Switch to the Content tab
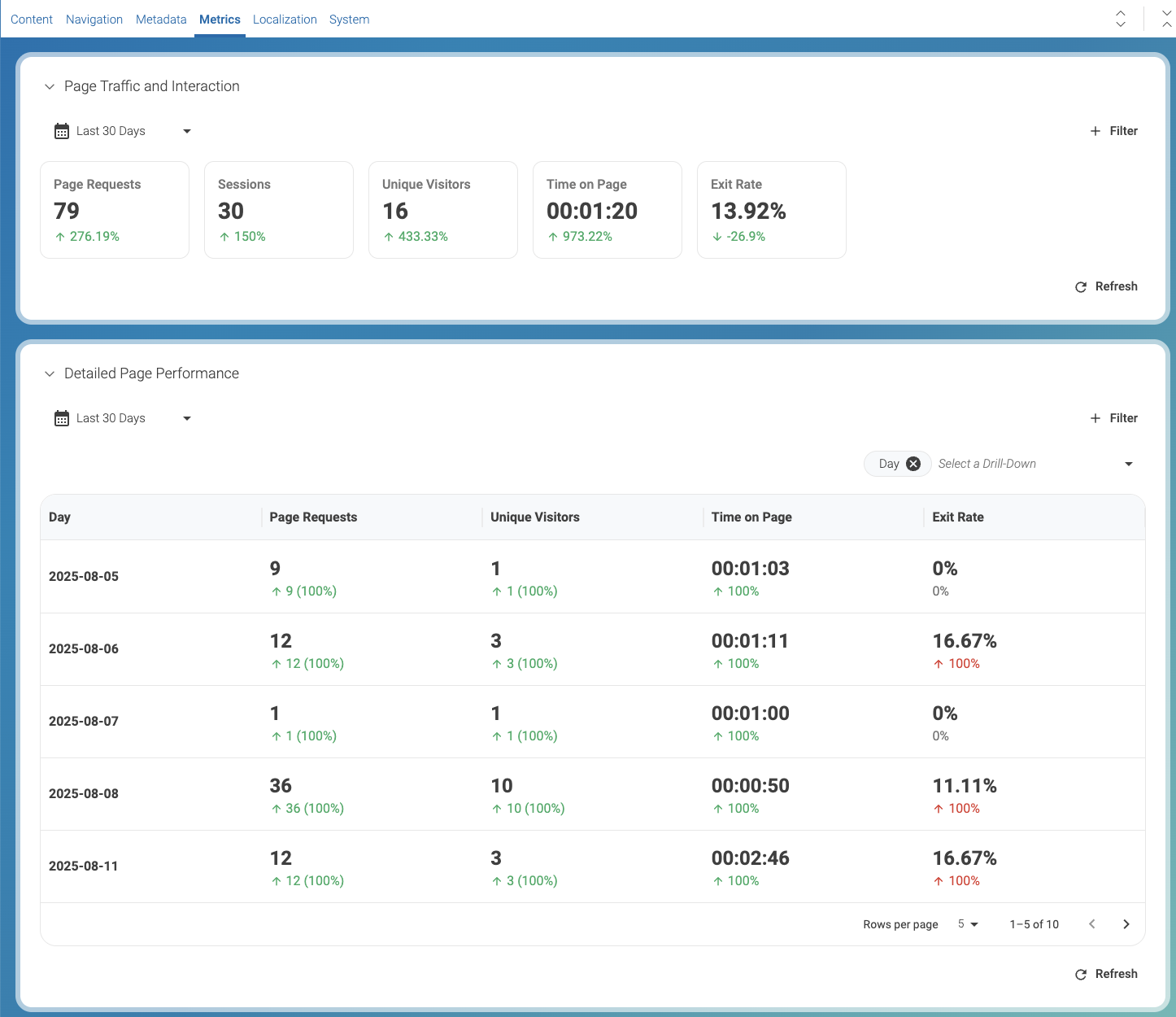 pos(32,19)
